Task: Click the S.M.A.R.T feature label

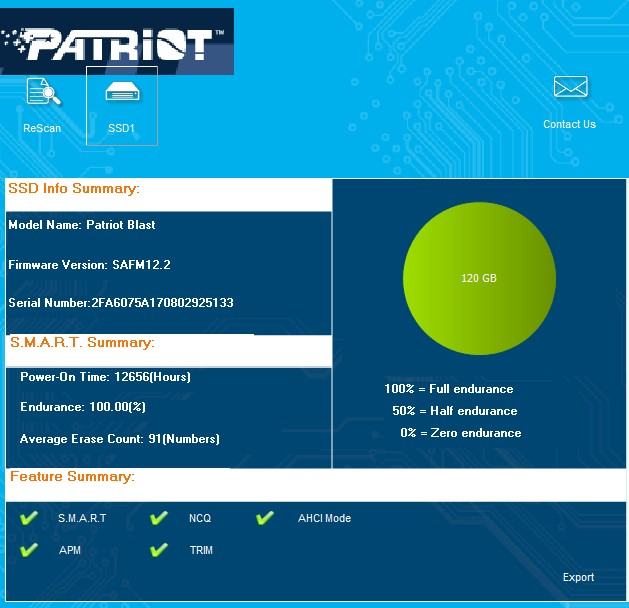Action: pos(82,518)
